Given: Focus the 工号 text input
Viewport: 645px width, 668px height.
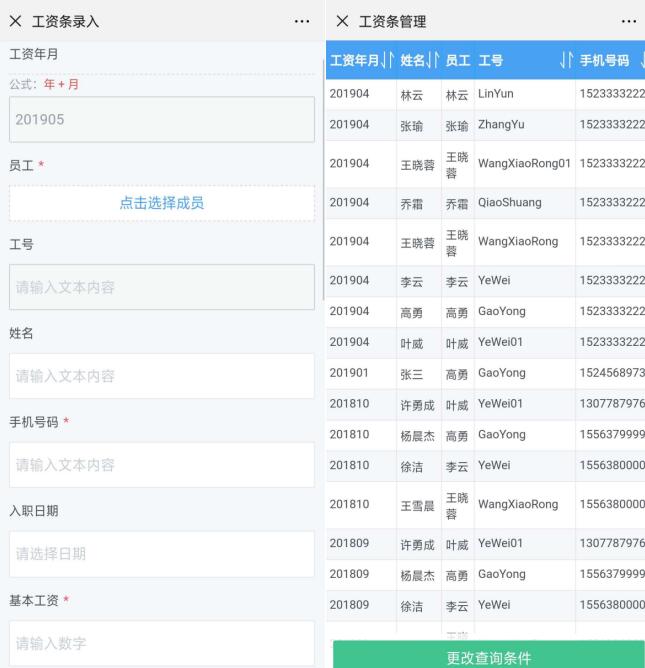Looking at the screenshot, I should pyautogui.click(x=162, y=287).
